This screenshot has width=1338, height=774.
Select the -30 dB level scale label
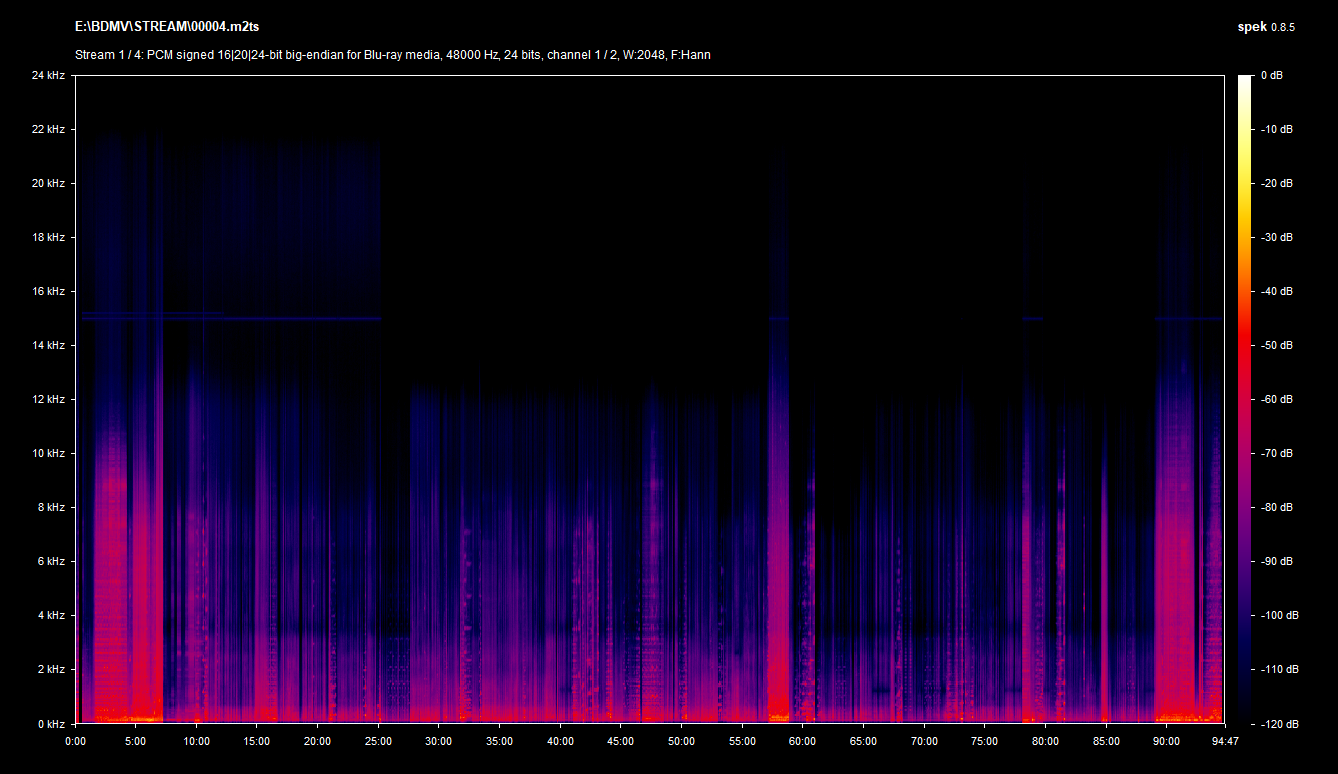(x=1275, y=237)
